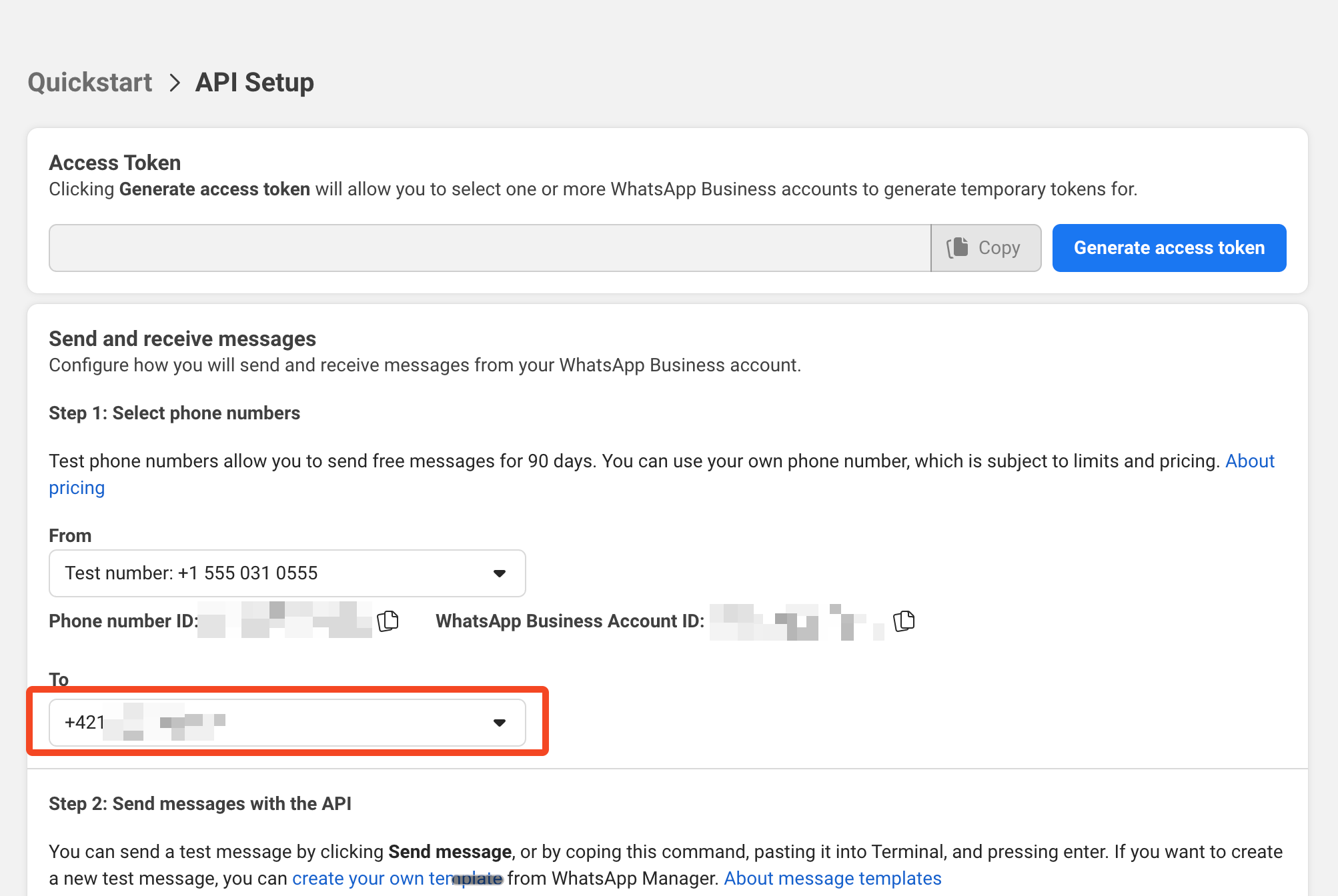The image size is (1338, 896).
Task: Copy the Phone number ID
Action: pyautogui.click(x=388, y=621)
